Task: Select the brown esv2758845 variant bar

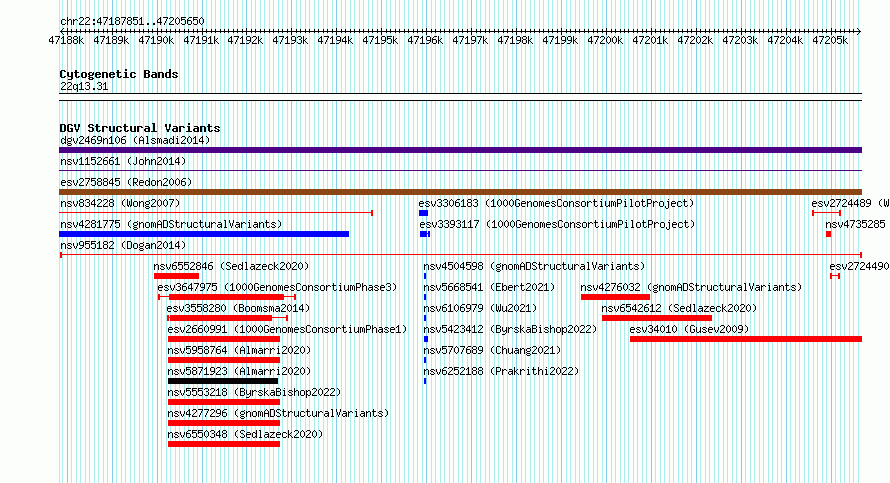Action: click(x=460, y=192)
